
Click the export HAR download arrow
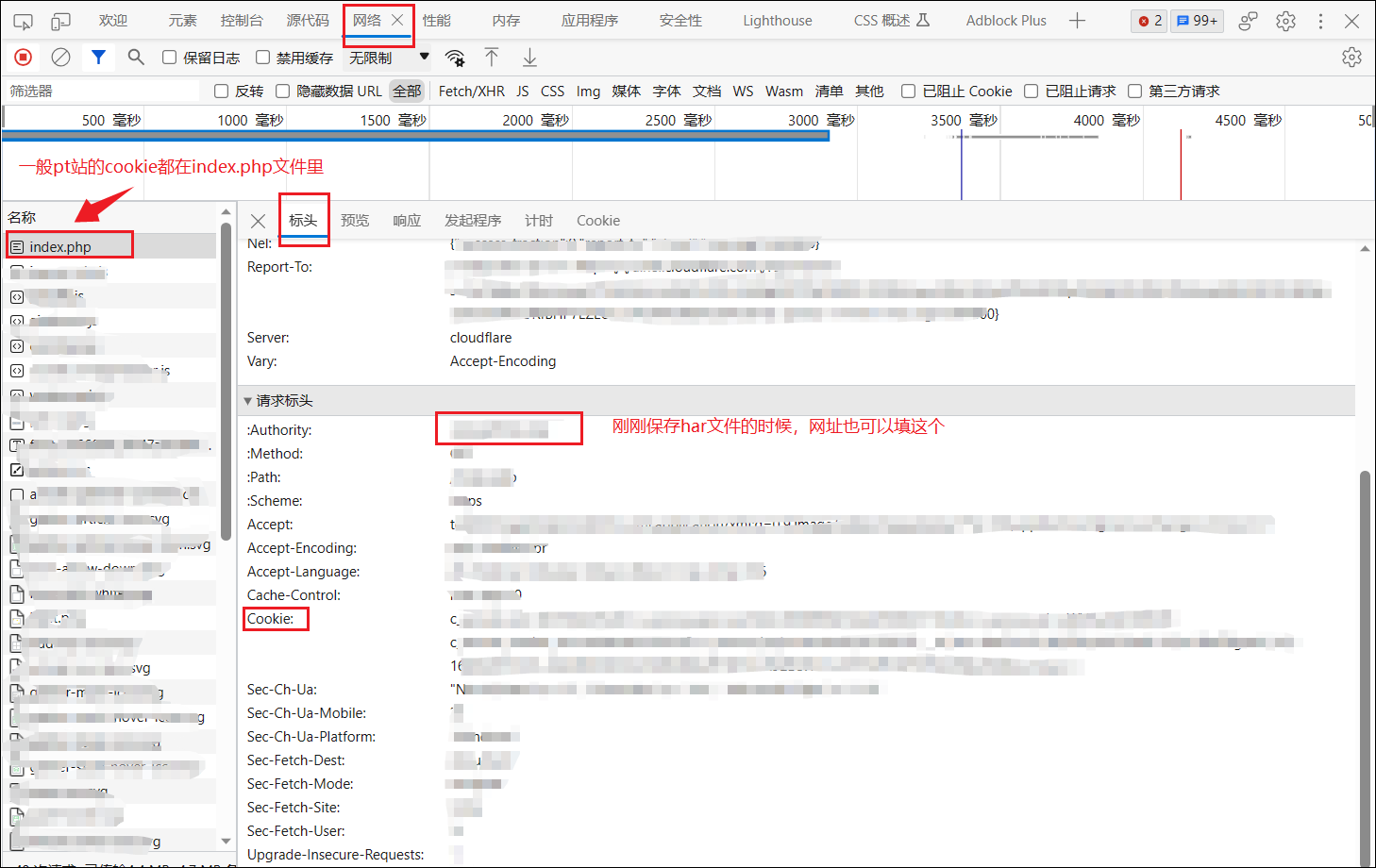[529, 58]
